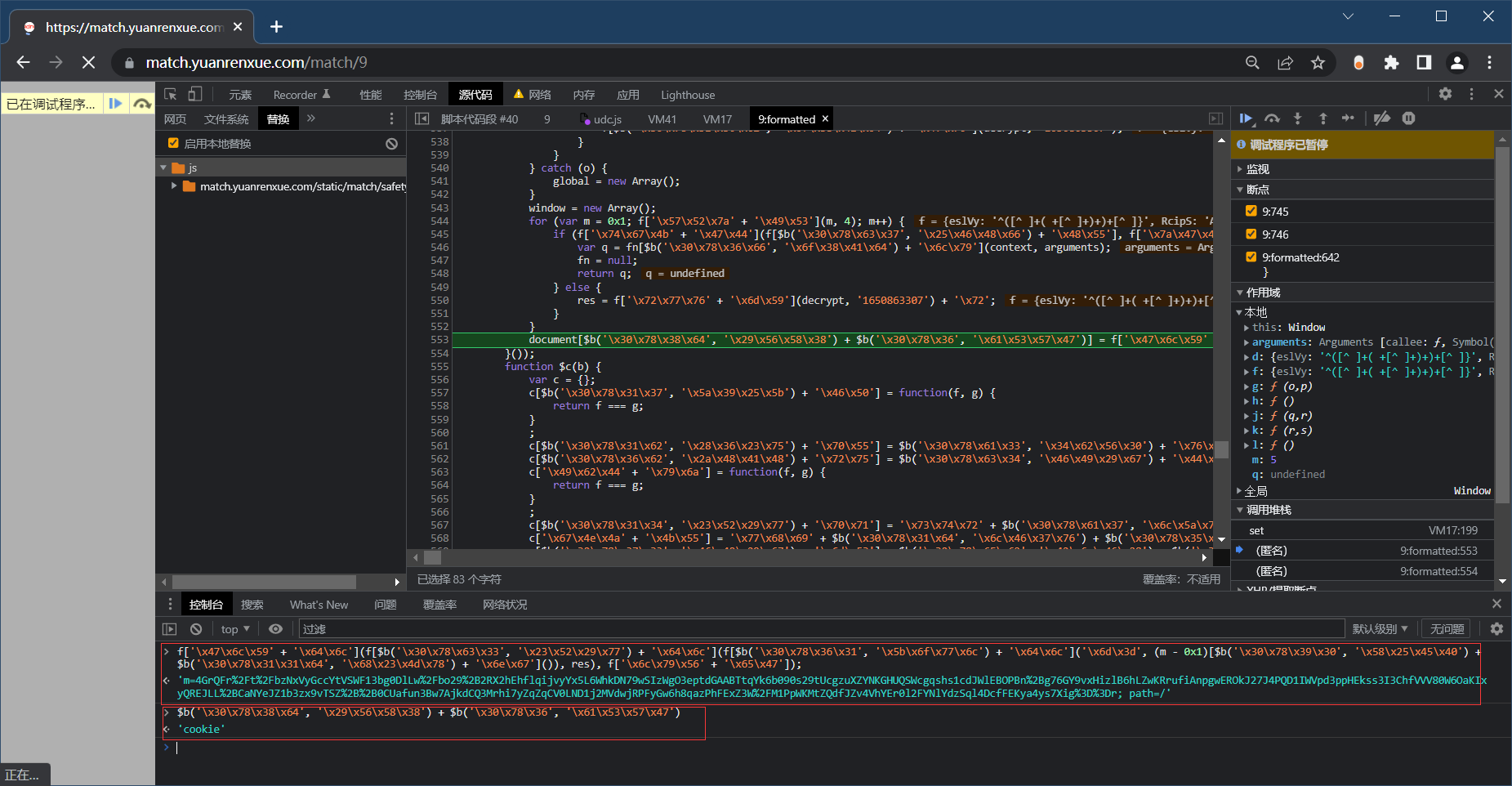Open the drawer three-dot menu

tap(170, 604)
